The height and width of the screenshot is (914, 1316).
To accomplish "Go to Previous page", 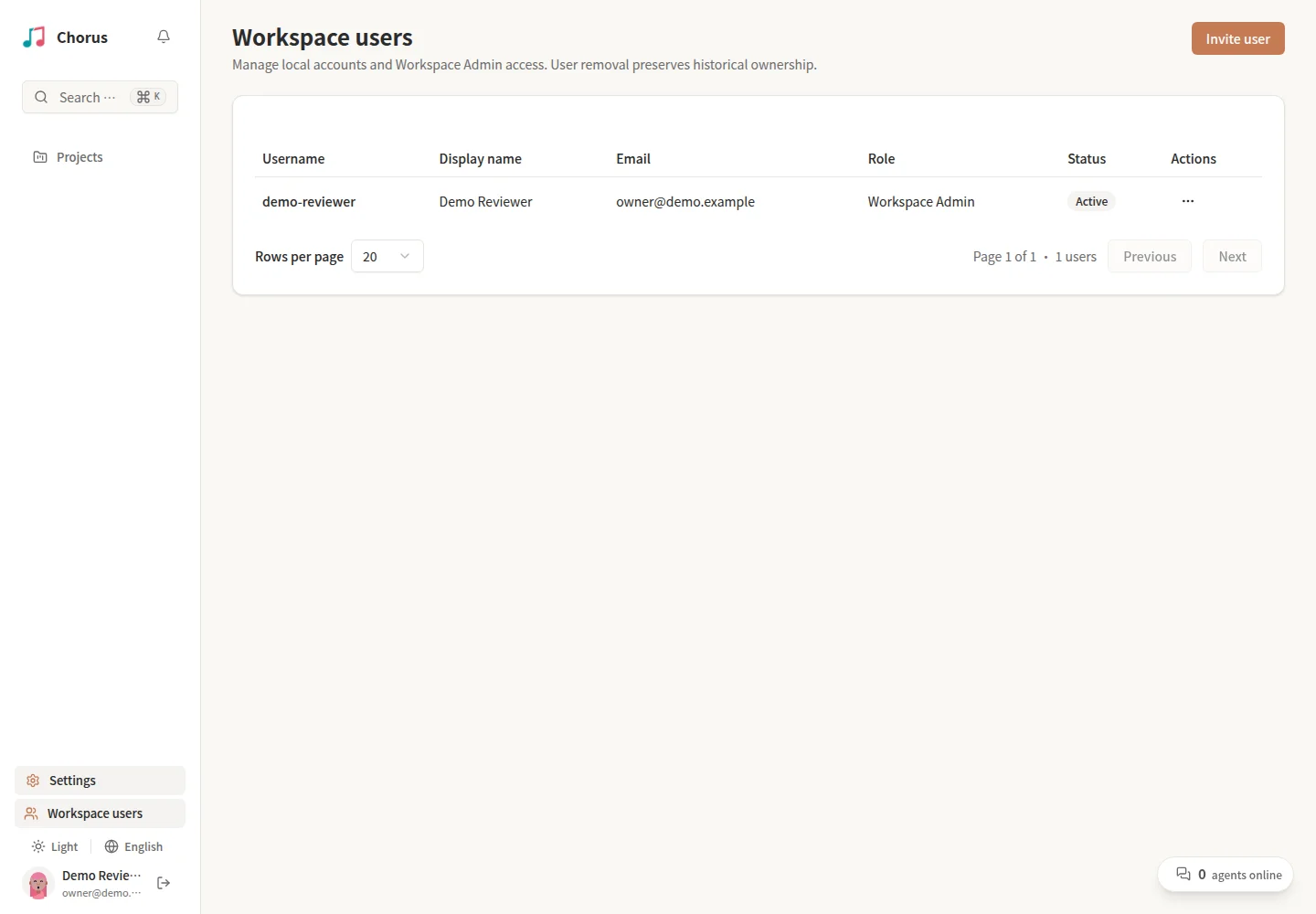I will (1150, 256).
